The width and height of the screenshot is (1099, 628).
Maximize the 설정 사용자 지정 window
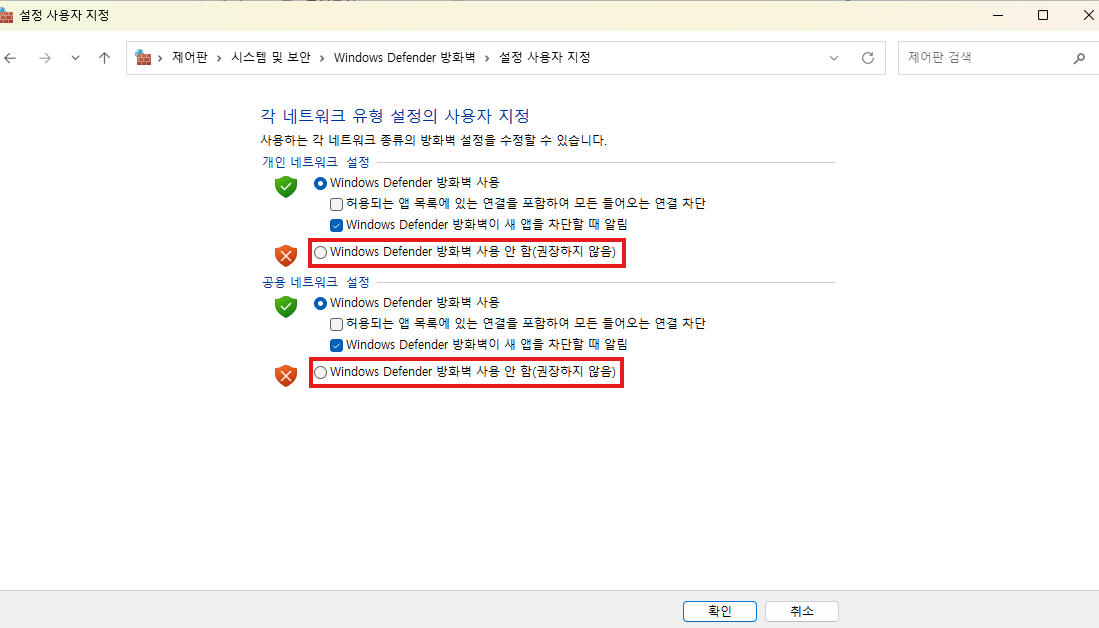(1043, 15)
